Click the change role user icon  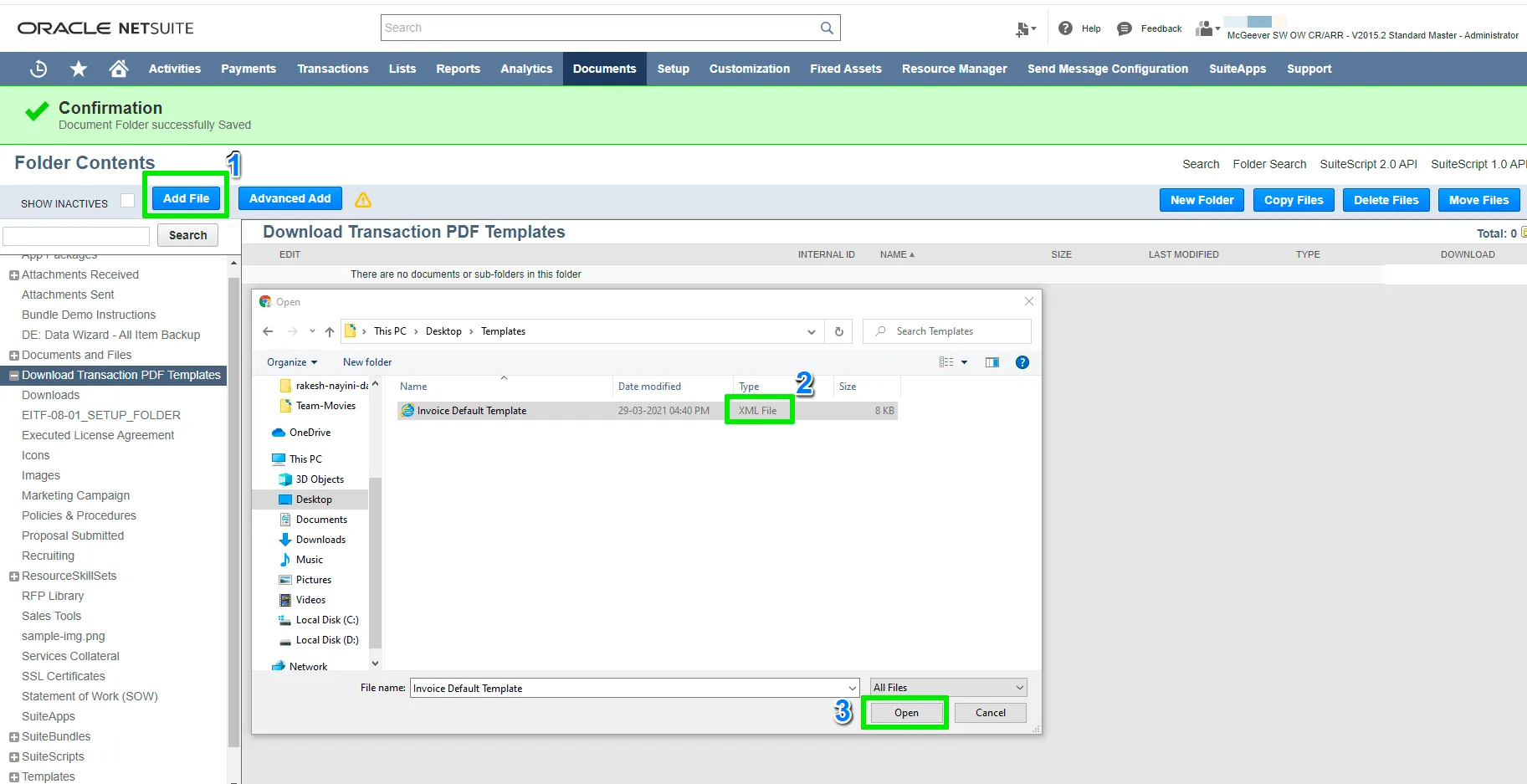1207,28
